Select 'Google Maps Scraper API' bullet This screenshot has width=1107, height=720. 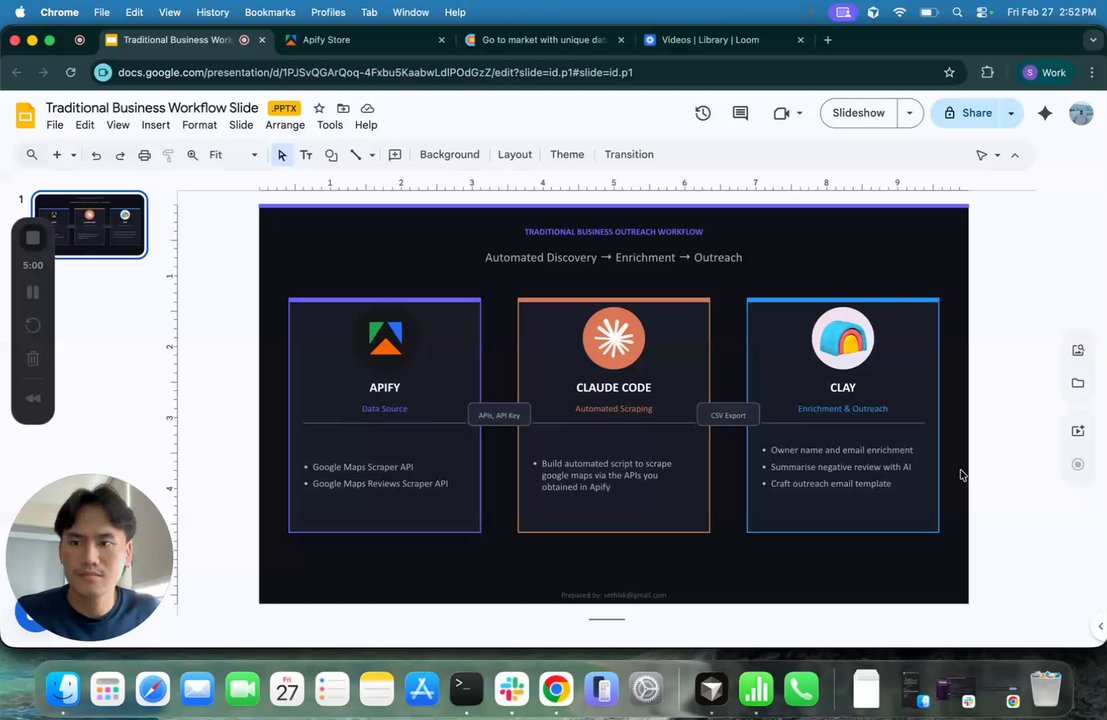(x=363, y=467)
